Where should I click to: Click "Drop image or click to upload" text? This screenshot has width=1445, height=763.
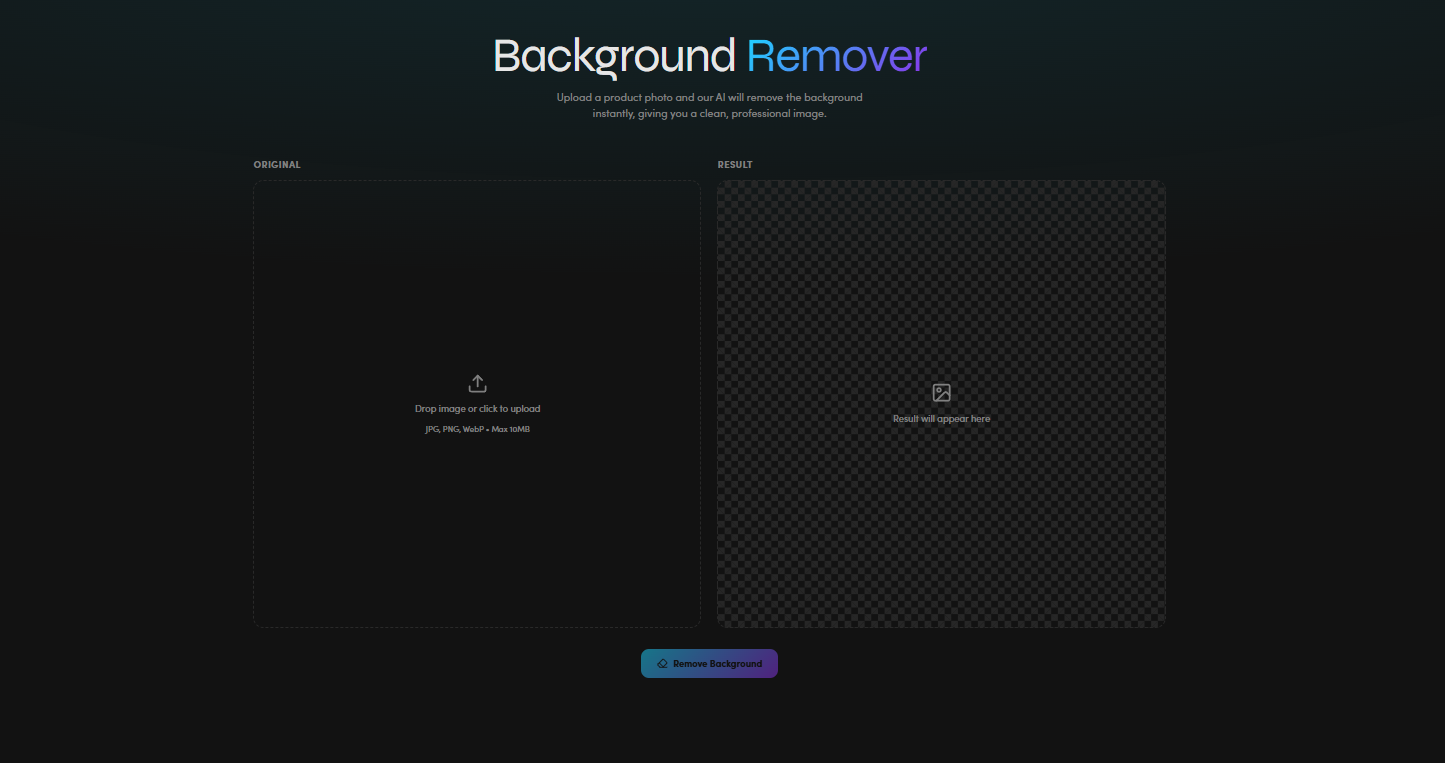[x=477, y=409]
